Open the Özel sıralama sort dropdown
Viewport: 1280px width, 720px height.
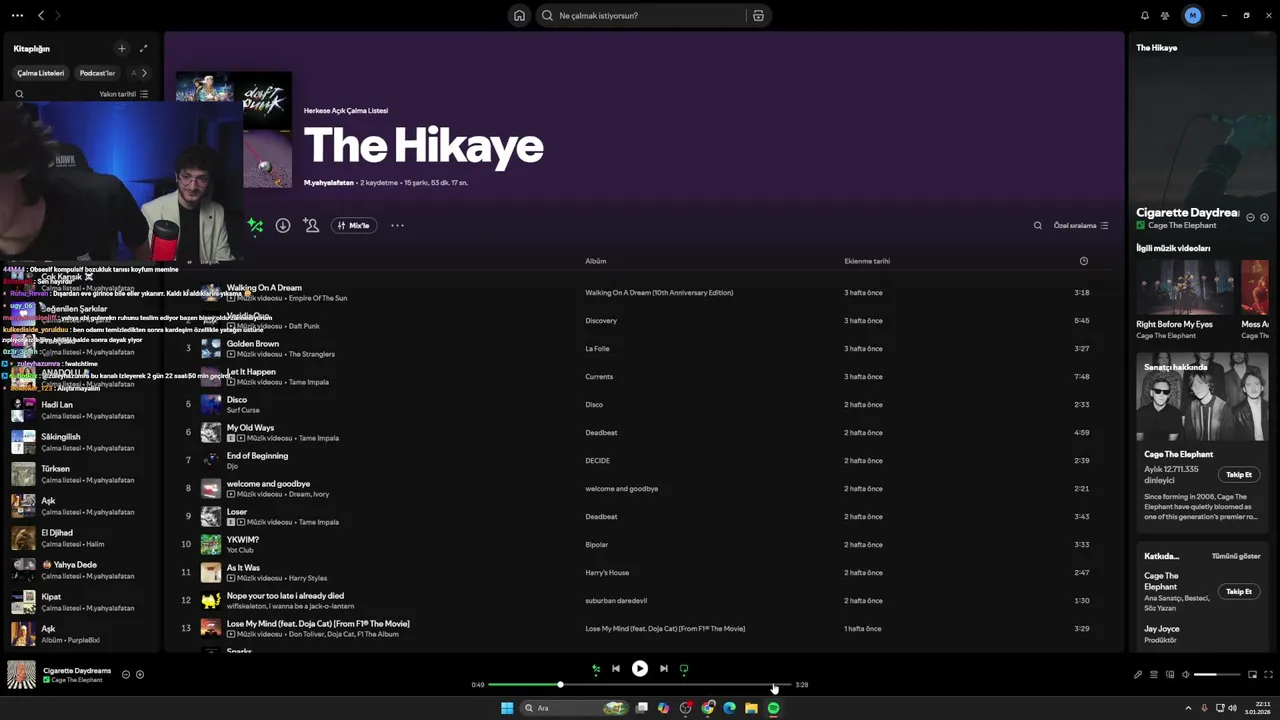pyautogui.click(x=1081, y=226)
